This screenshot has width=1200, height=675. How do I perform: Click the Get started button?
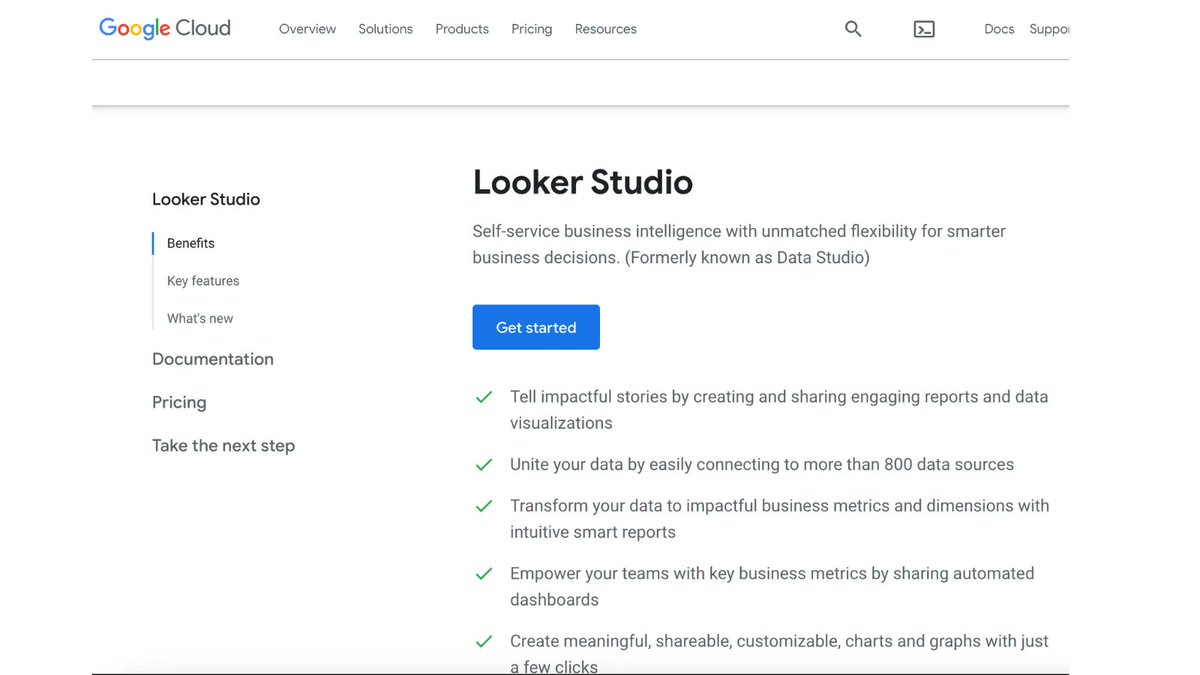pyautogui.click(x=536, y=327)
